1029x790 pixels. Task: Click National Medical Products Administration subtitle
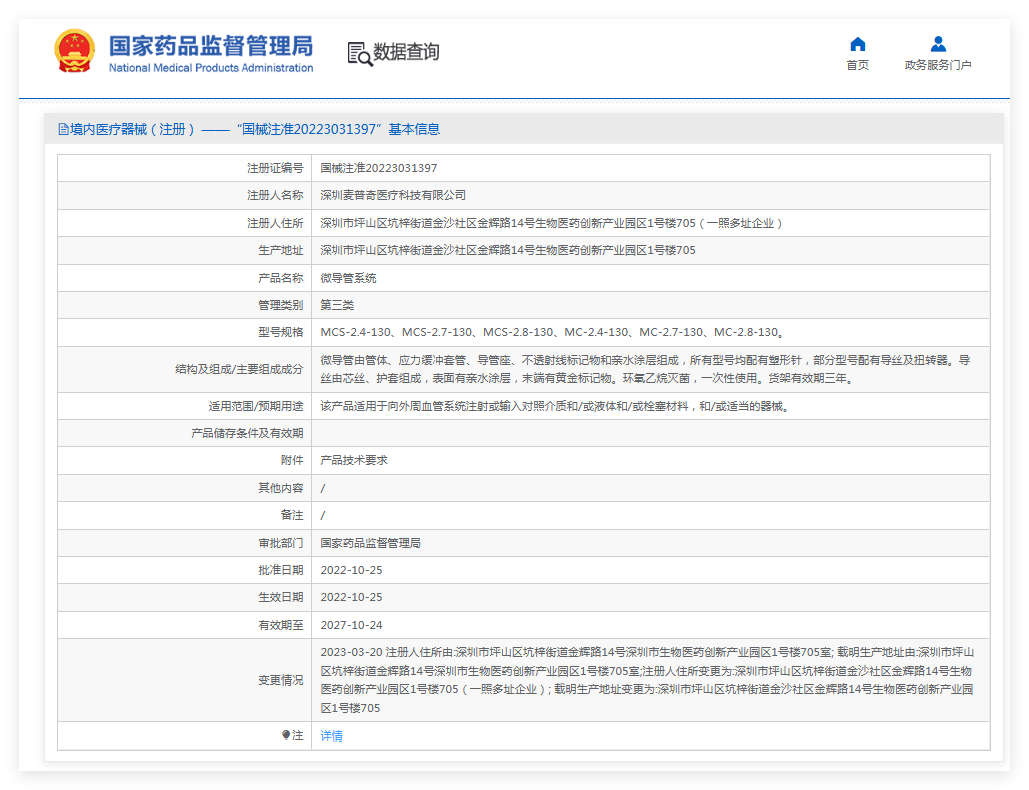[211, 68]
